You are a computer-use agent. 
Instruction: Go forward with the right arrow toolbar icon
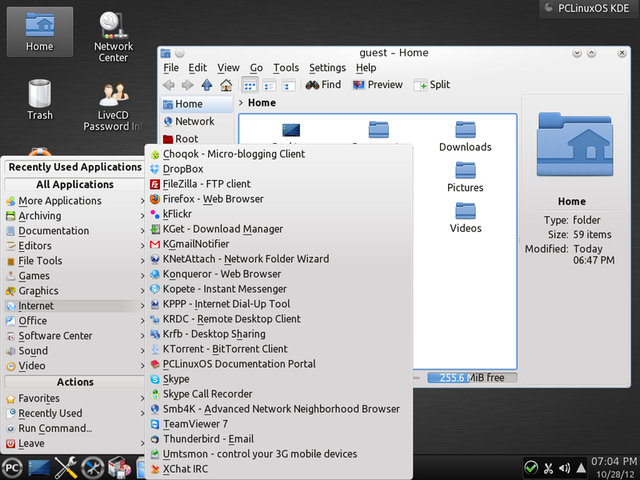point(187,85)
